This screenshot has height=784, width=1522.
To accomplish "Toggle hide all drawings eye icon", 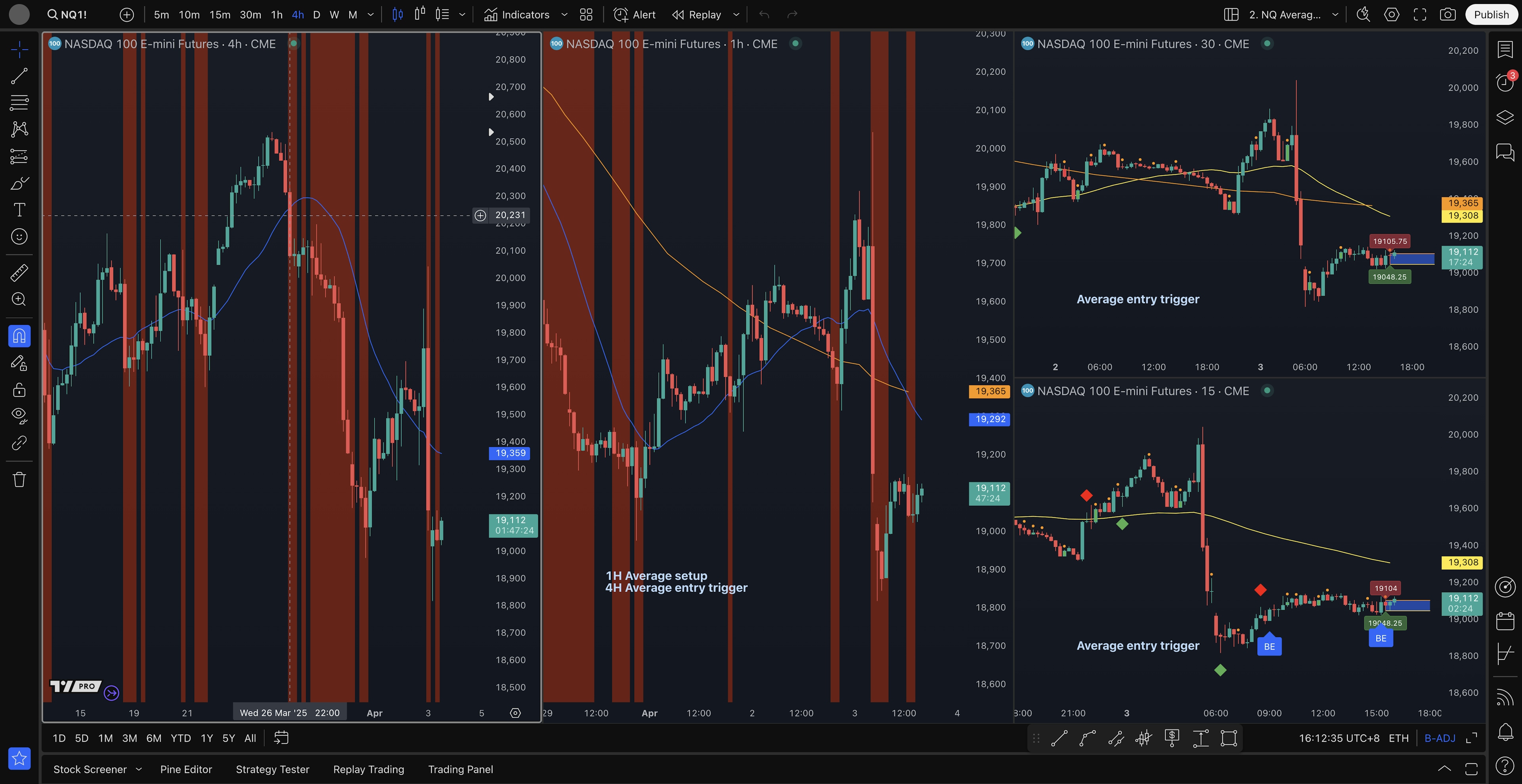I will [19, 416].
